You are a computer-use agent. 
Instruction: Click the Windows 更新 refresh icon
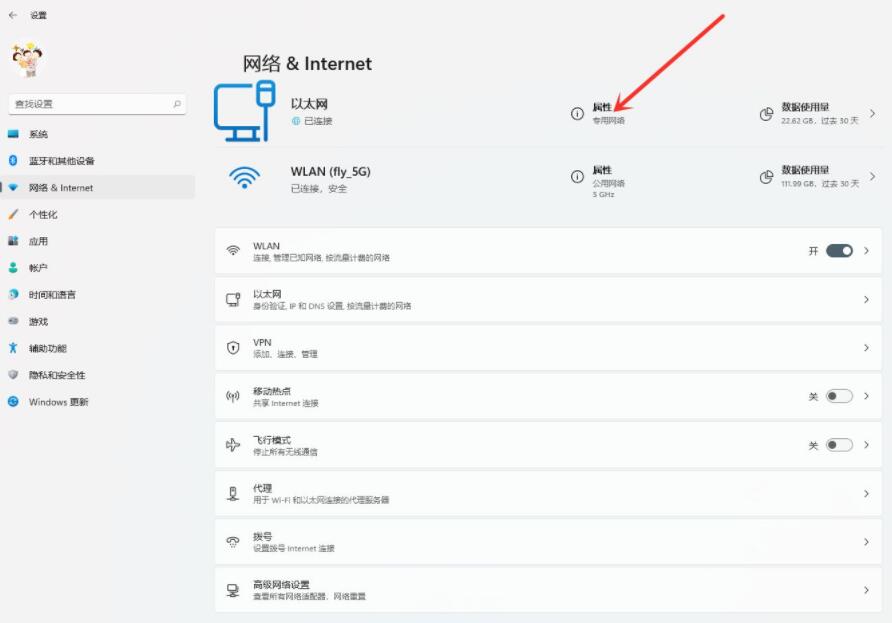tap(13, 402)
